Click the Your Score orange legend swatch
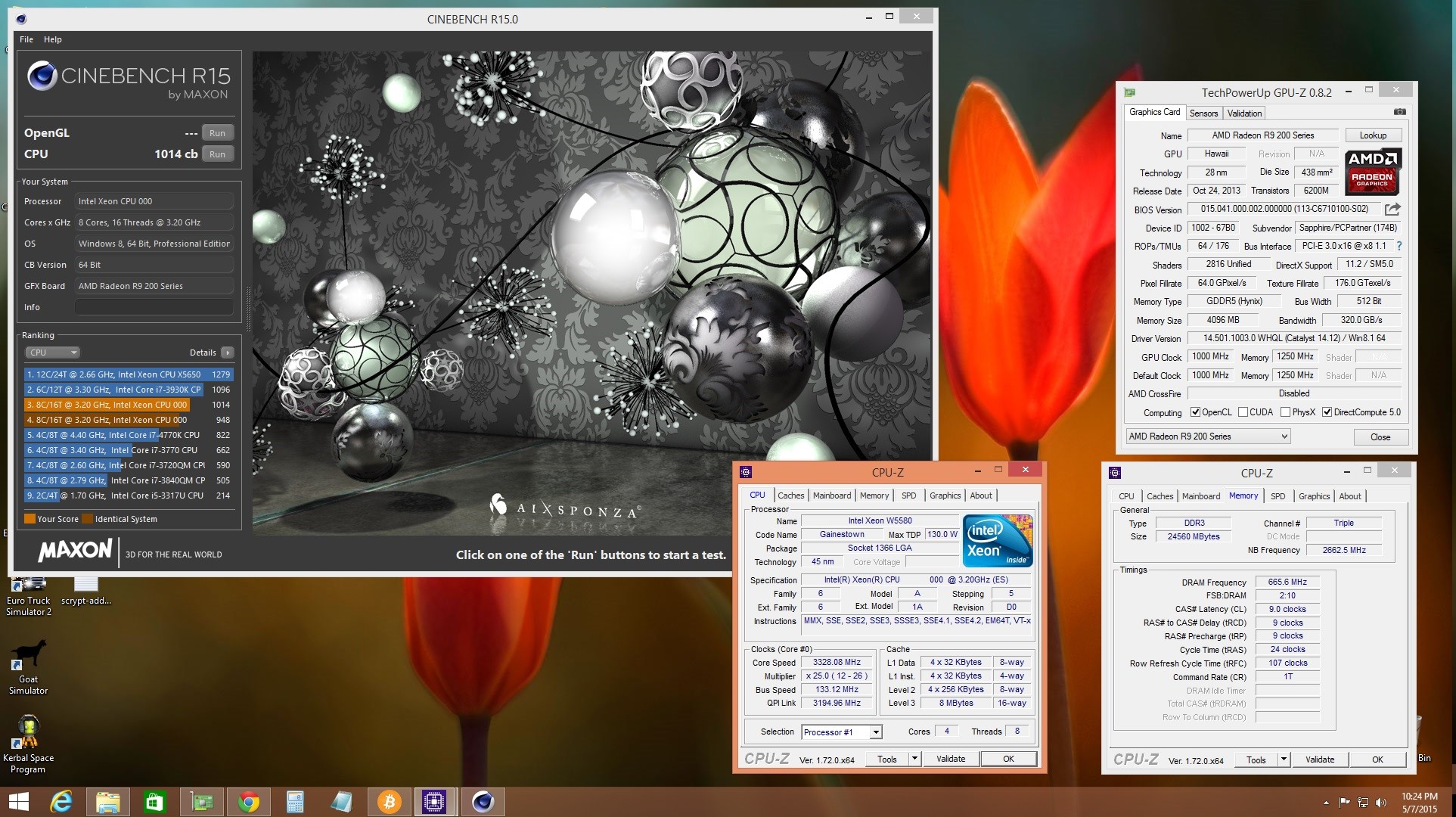The image size is (1456, 817). point(29,519)
